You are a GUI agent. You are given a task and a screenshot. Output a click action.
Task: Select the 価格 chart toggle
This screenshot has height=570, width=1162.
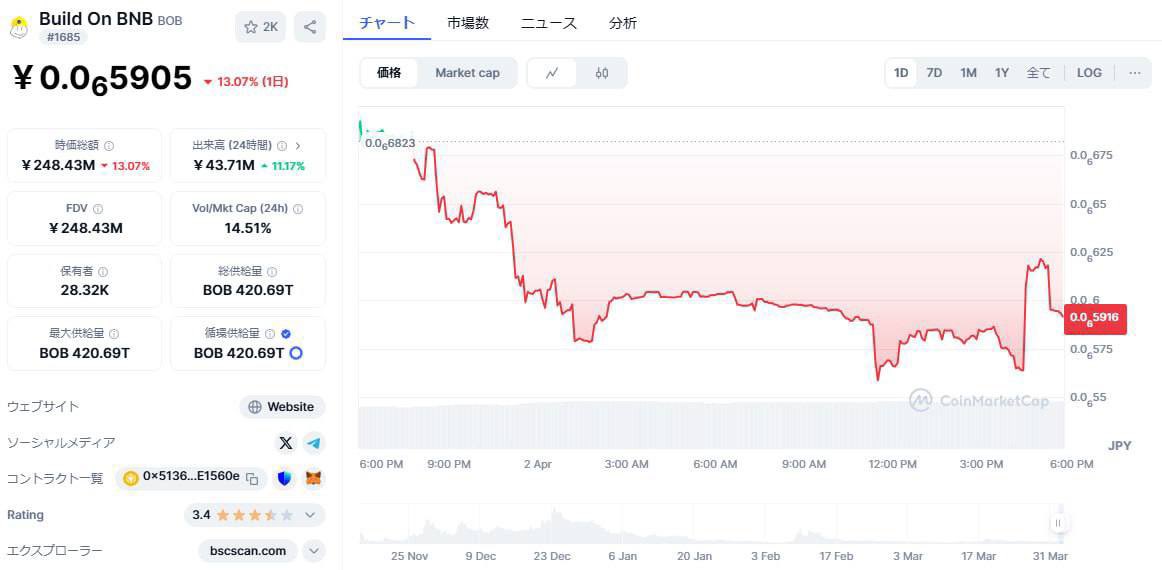tap(389, 73)
